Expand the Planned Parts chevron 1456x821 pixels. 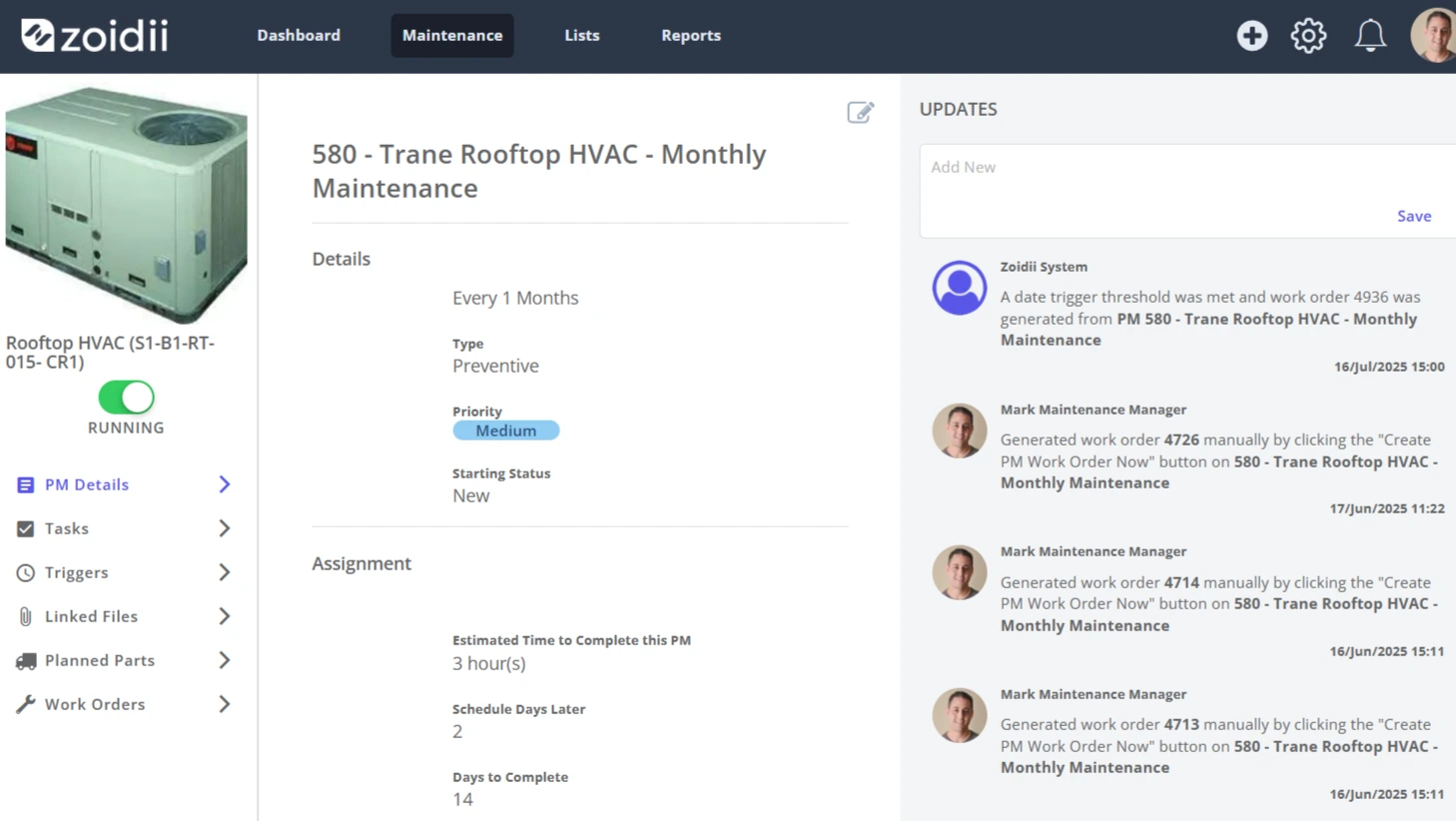(x=225, y=660)
